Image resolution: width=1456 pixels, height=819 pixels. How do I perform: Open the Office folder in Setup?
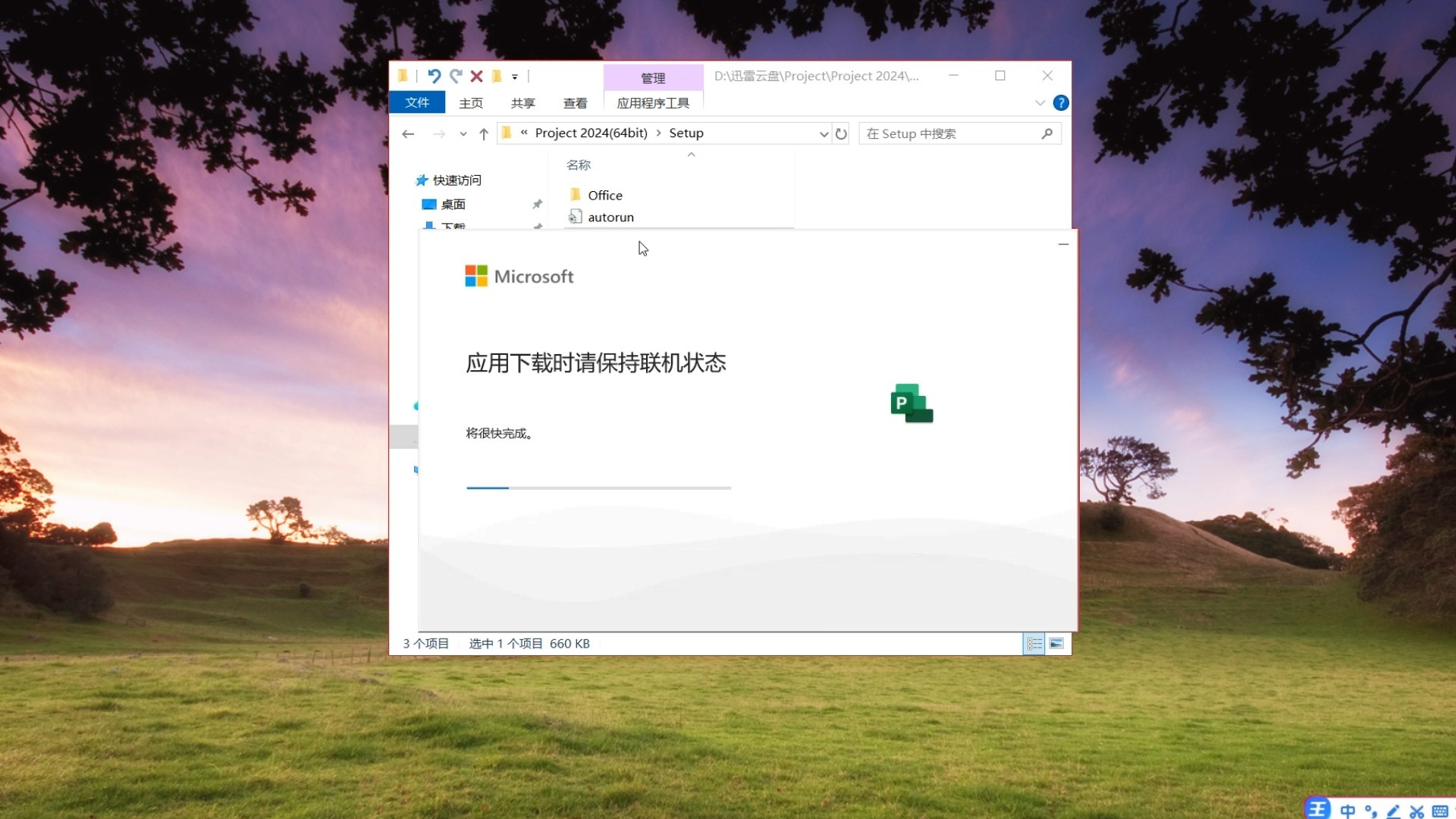click(x=604, y=195)
